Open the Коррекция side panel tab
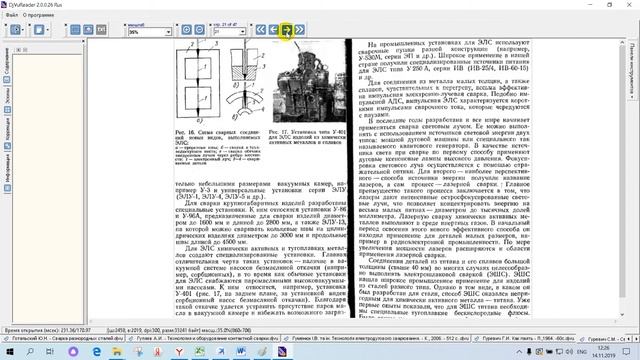 coord(7,133)
